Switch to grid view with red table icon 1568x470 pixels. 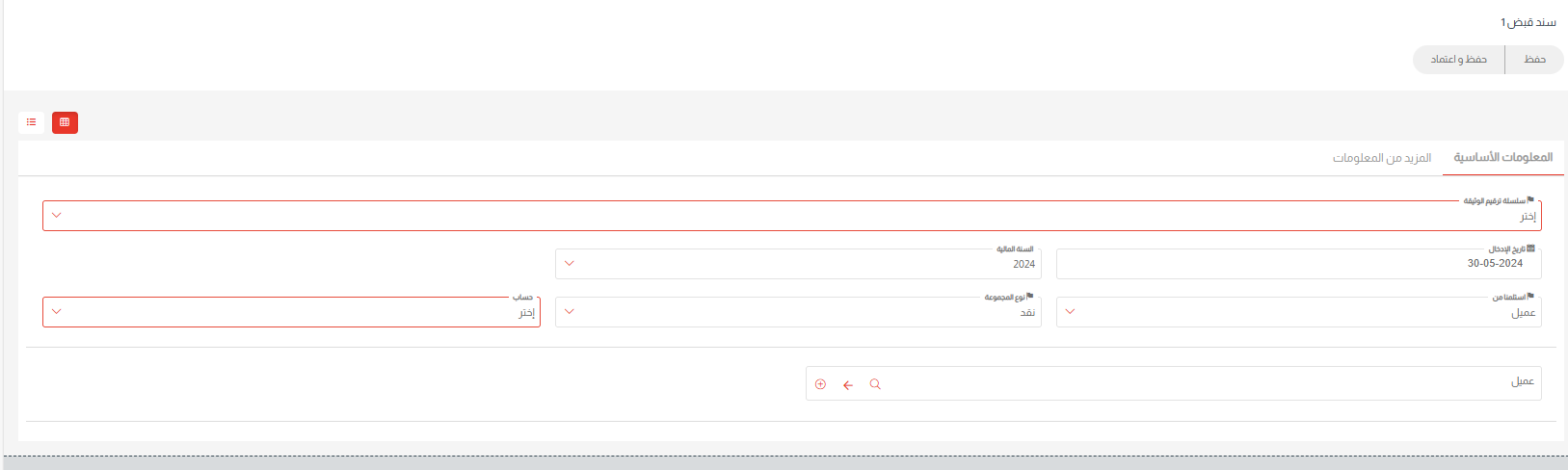(65, 122)
